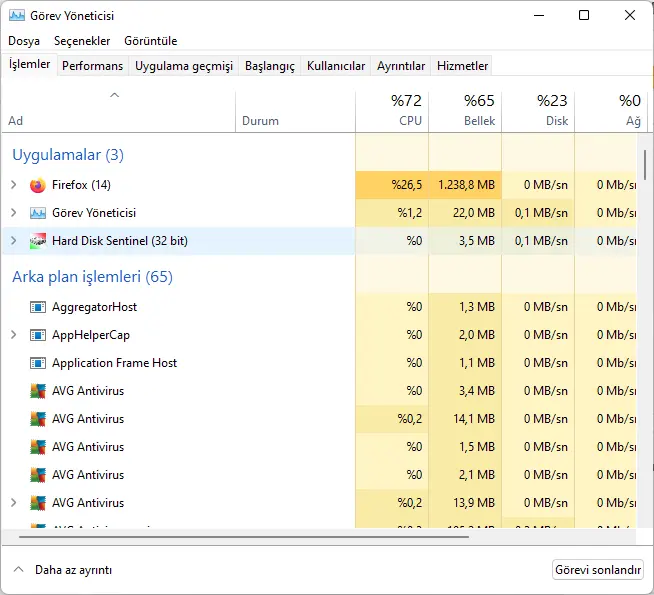Expand the Hard Disk Sentinel entry
Image resolution: width=654 pixels, height=595 pixels.
point(13,241)
